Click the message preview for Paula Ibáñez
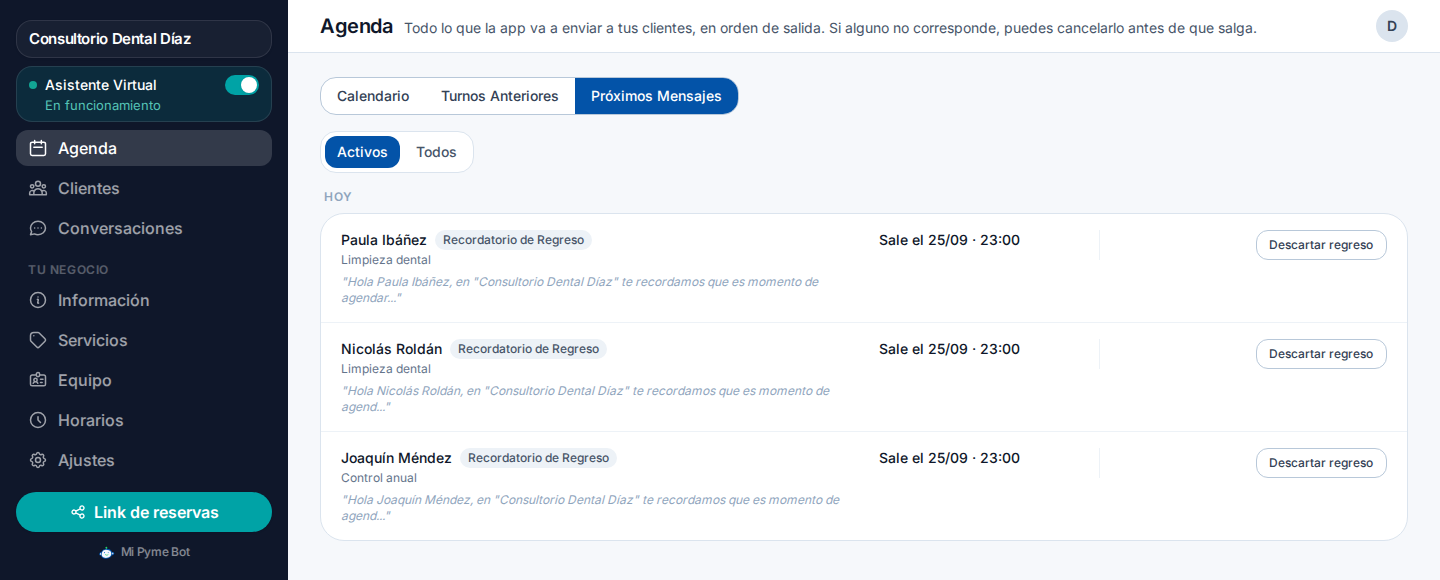The image size is (1440, 580). [580, 290]
